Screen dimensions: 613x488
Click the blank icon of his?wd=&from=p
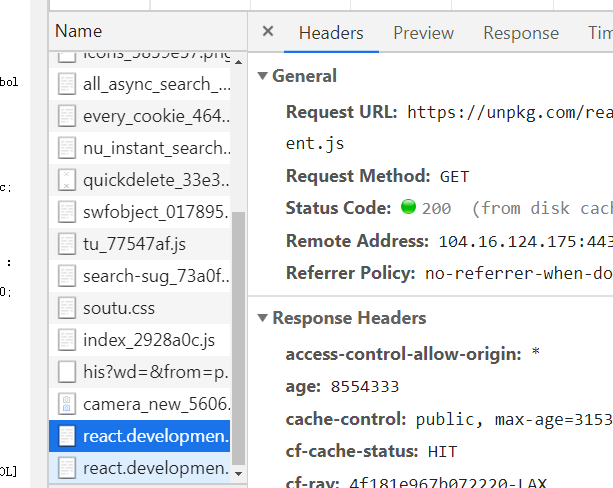pyautogui.click(x=67, y=372)
